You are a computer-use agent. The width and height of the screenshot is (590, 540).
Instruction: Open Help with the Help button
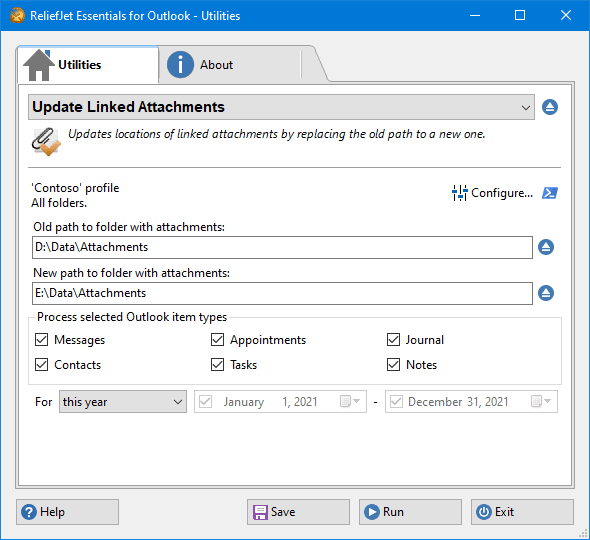pos(67,512)
